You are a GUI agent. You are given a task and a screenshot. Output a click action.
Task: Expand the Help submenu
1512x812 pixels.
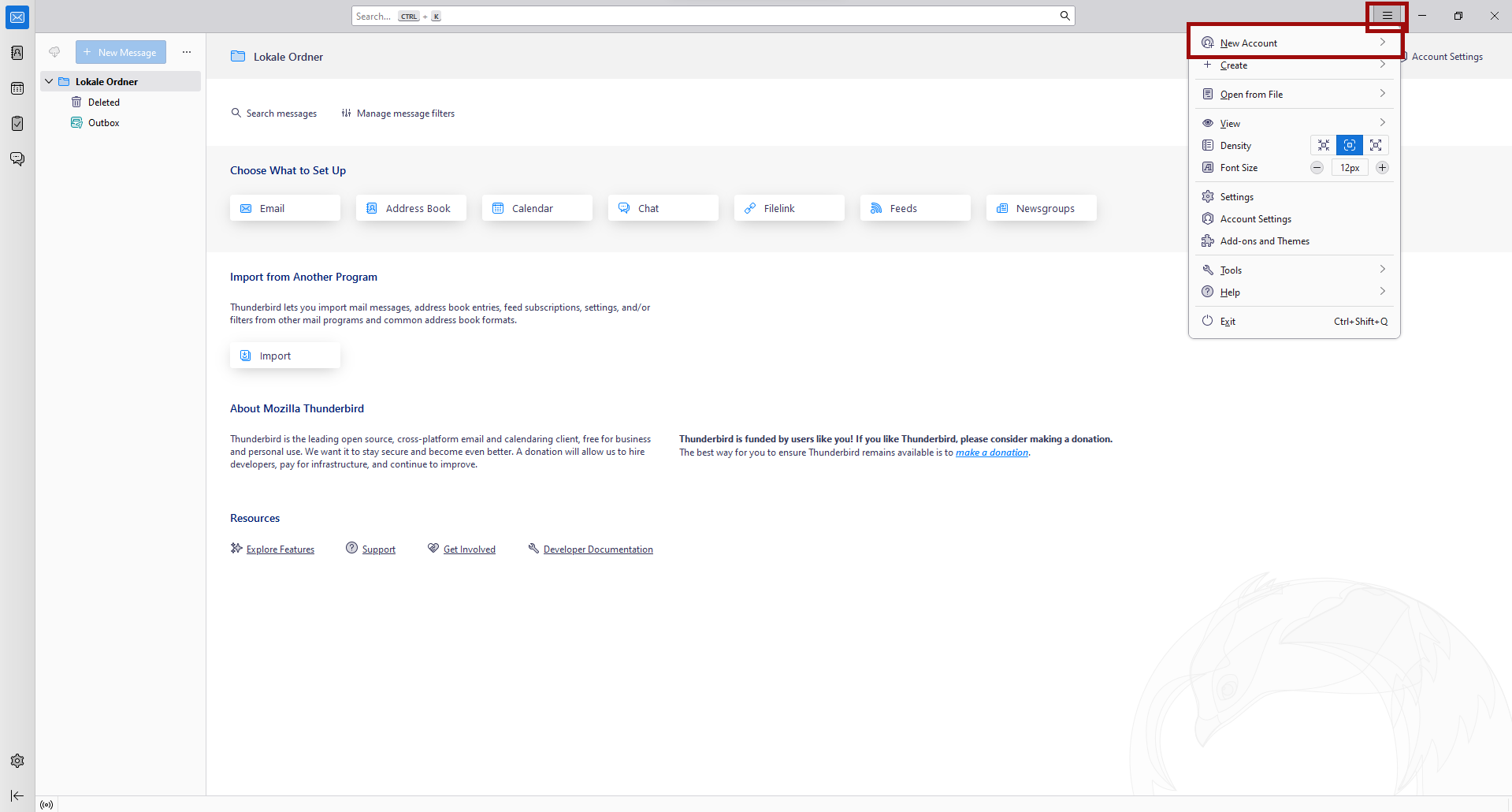point(1294,292)
